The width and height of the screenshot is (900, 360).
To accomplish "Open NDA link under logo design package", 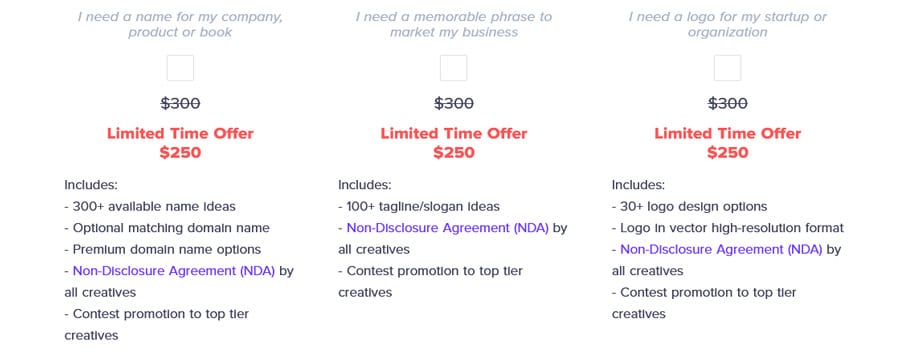I will [x=721, y=250].
